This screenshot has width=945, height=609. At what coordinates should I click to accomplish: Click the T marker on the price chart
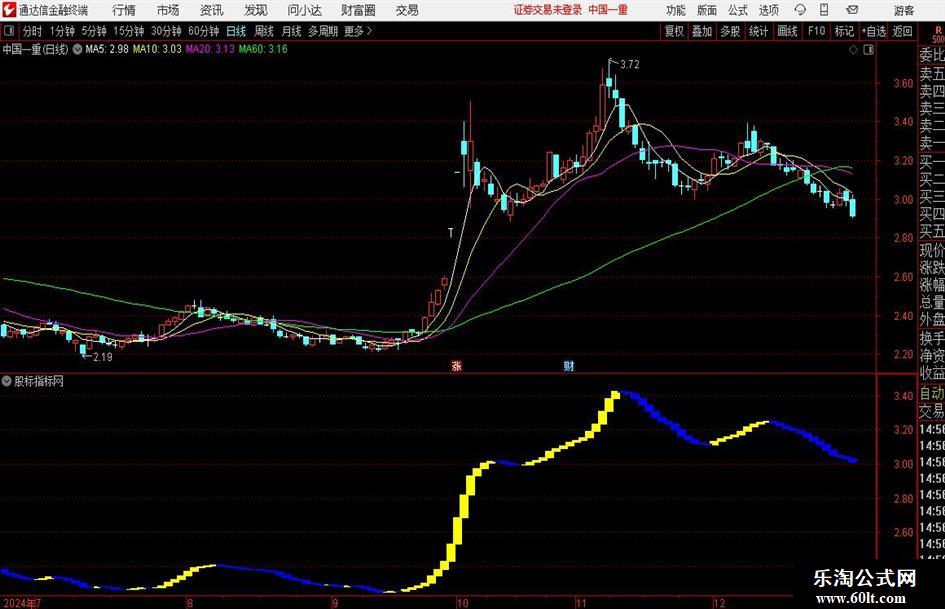(x=450, y=233)
